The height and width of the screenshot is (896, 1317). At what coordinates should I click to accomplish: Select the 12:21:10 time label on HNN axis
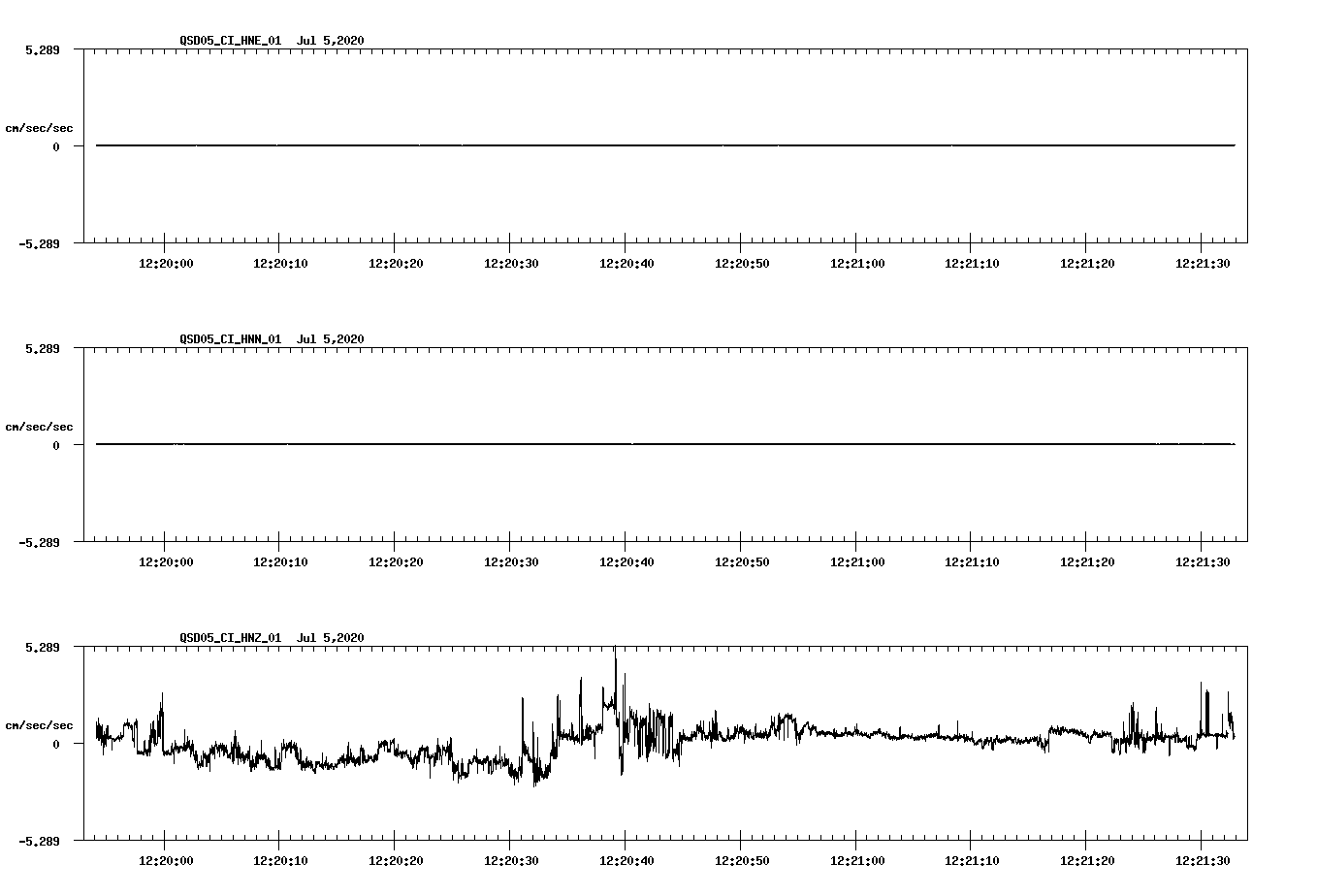pyautogui.click(x=972, y=561)
